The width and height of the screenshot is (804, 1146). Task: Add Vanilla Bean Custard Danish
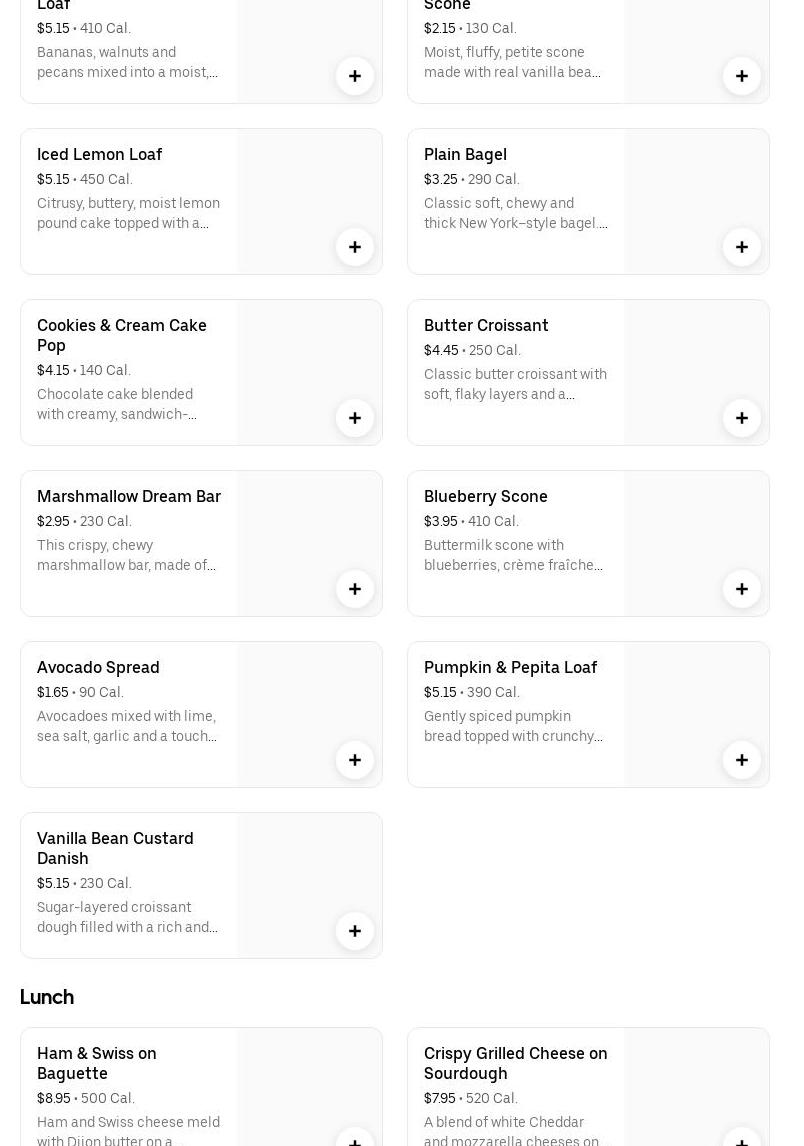pos(355,931)
